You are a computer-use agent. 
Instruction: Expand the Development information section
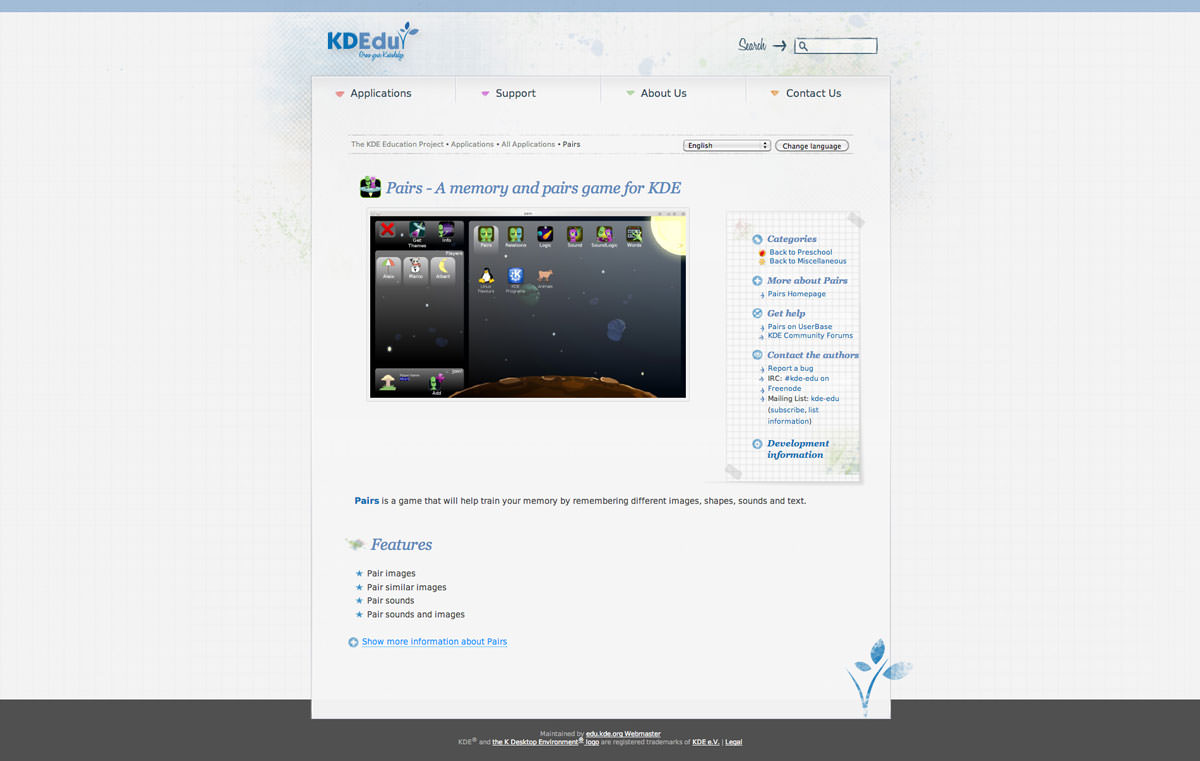pos(798,449)
